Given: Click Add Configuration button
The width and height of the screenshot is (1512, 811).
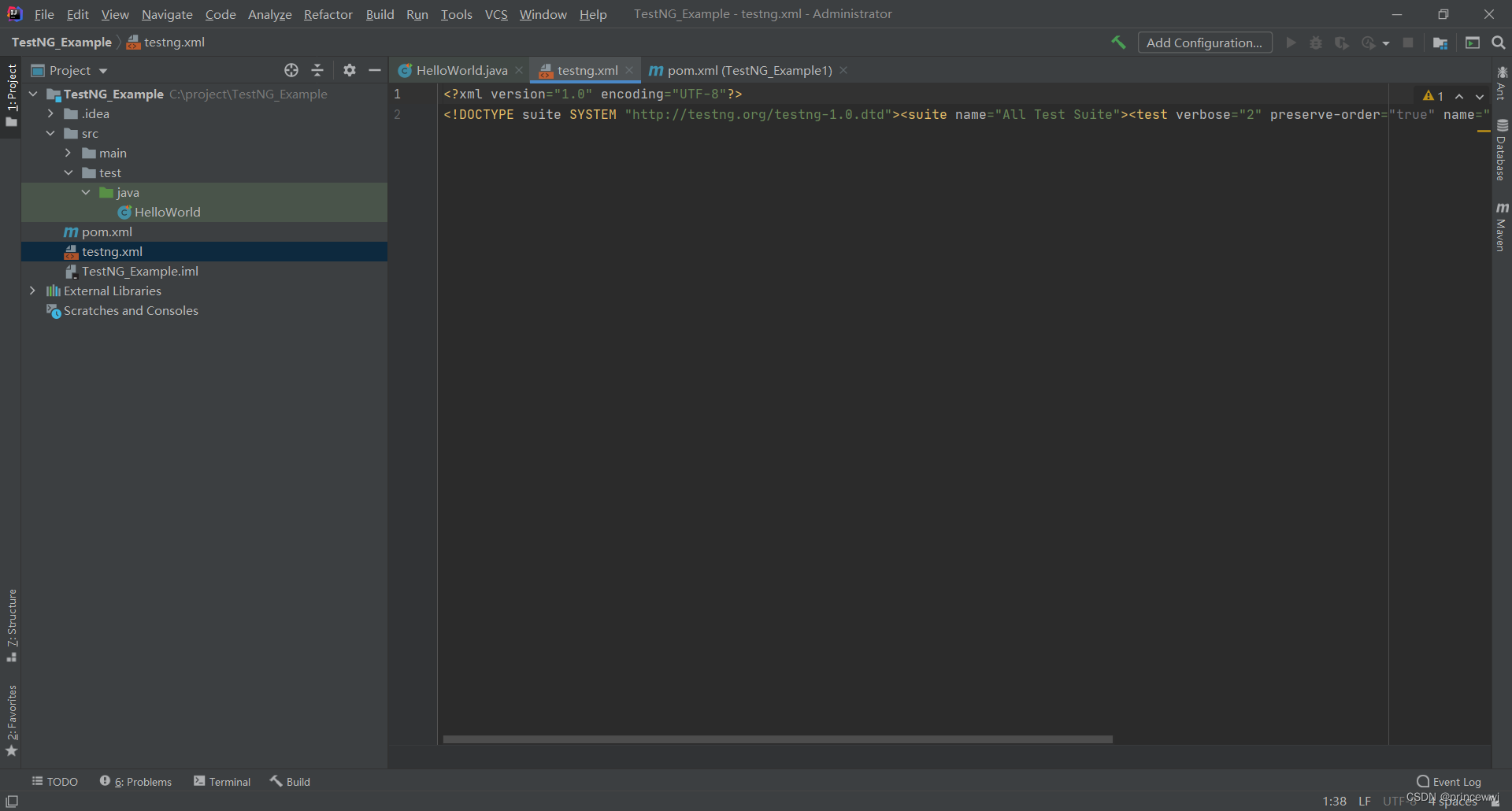Looking at the screenshot, I should pos(1205,43).
